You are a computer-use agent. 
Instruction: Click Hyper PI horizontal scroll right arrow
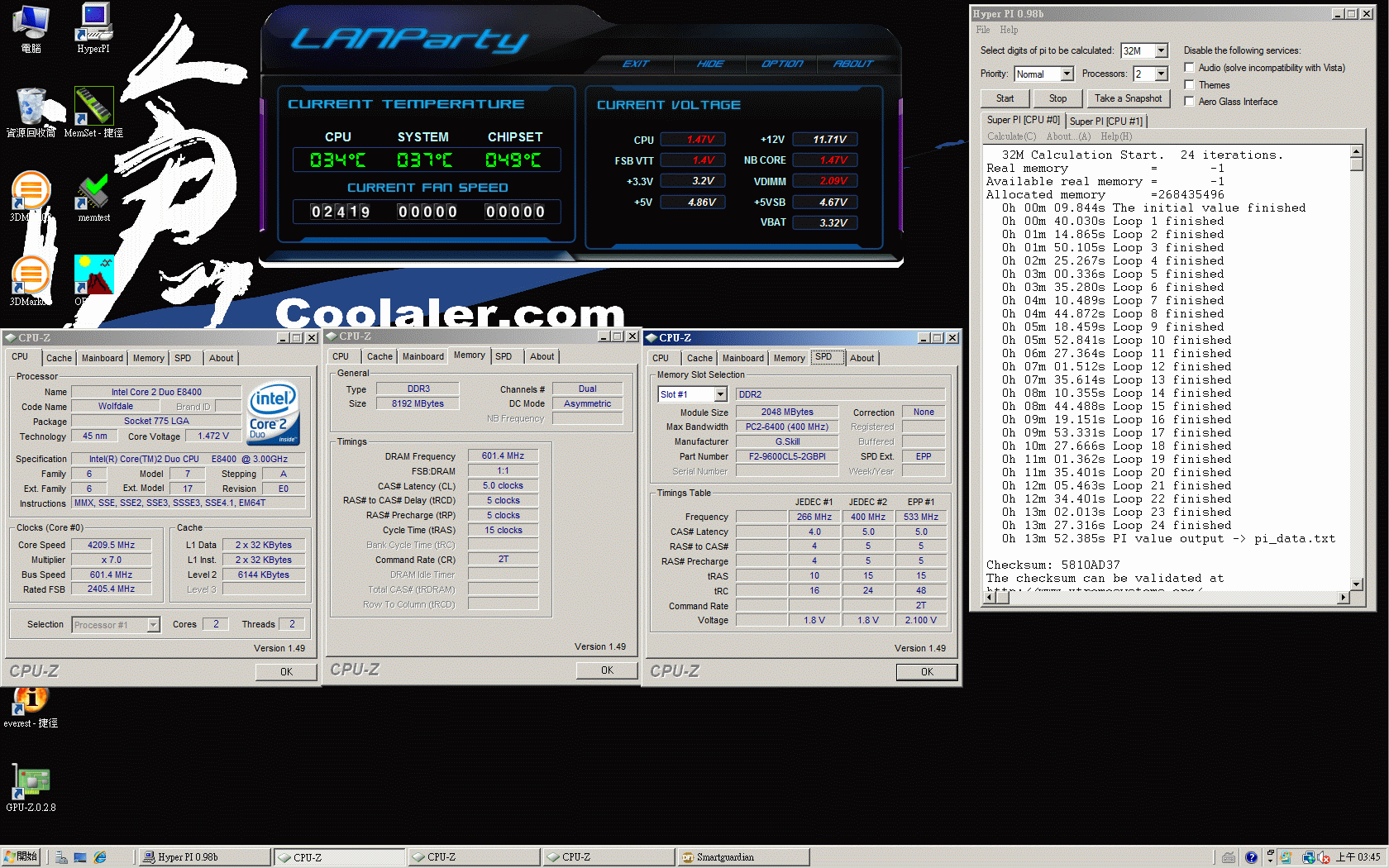point(1344,597)
